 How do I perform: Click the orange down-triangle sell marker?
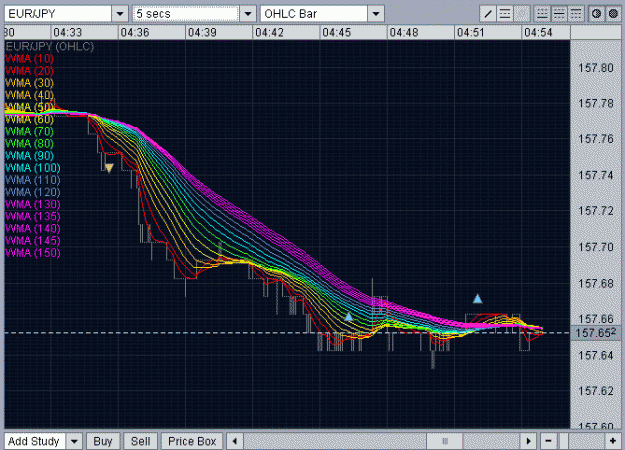point(109,168)
